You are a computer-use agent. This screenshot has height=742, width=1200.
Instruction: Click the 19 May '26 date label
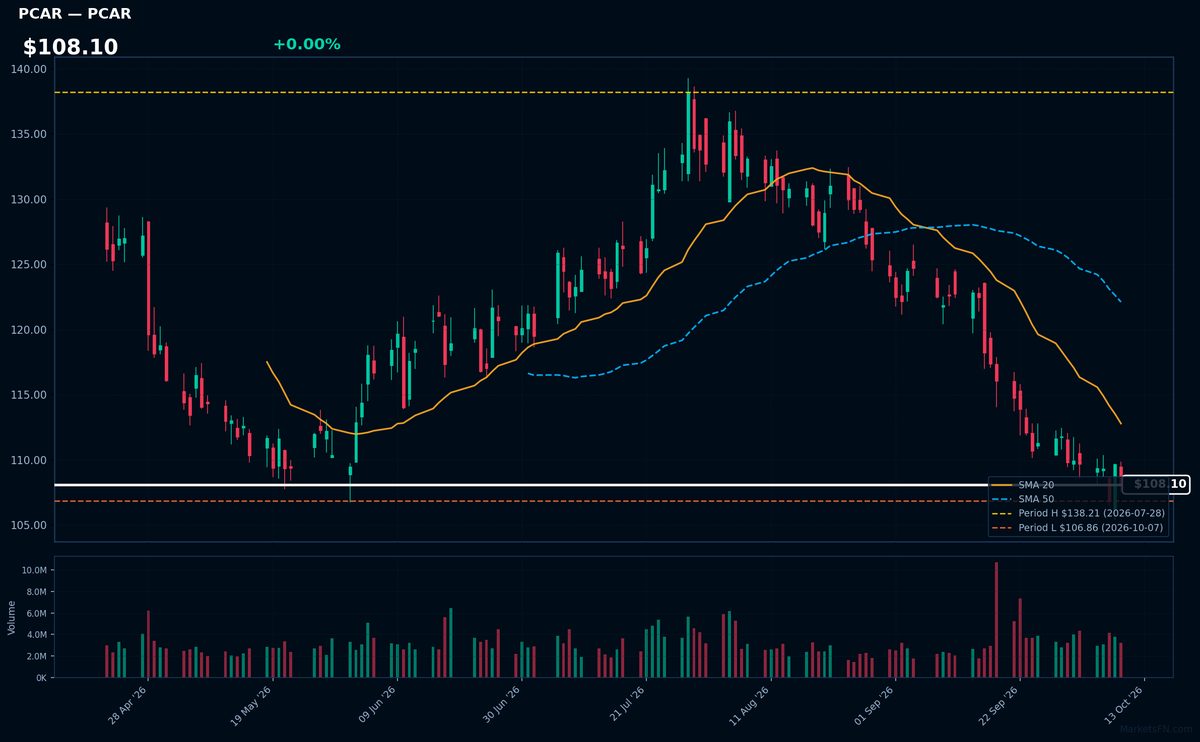[x=252, y=704]
